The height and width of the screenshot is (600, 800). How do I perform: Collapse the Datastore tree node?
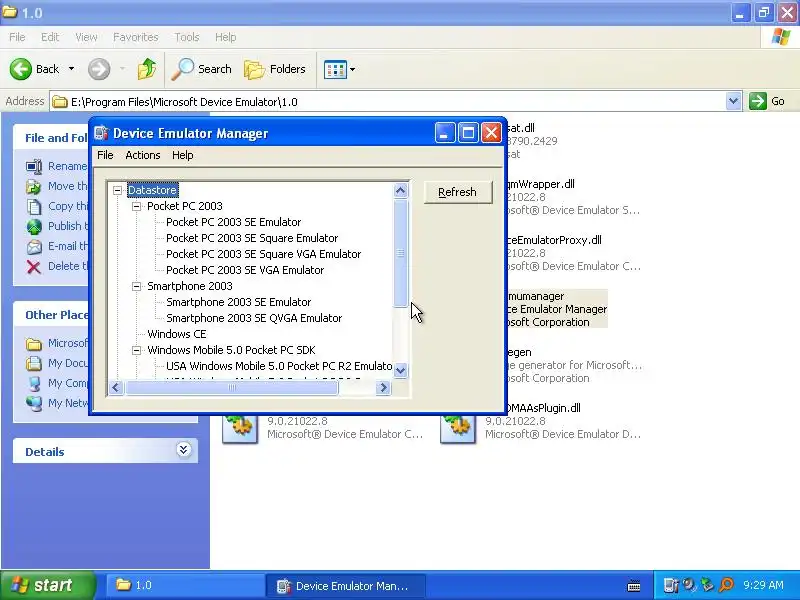click(x=117, y=190)
